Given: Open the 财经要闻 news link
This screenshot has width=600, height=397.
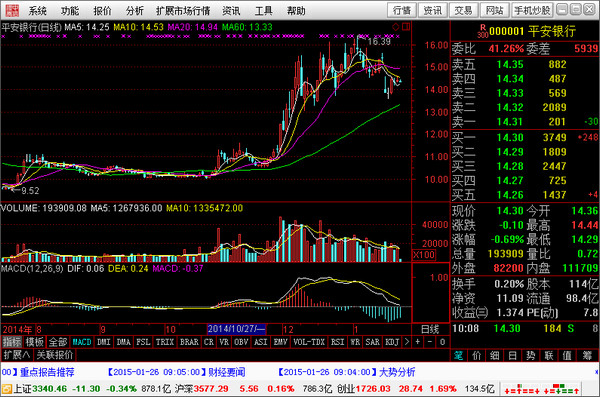Looking at the screenshot, I should tap(227, 372).
